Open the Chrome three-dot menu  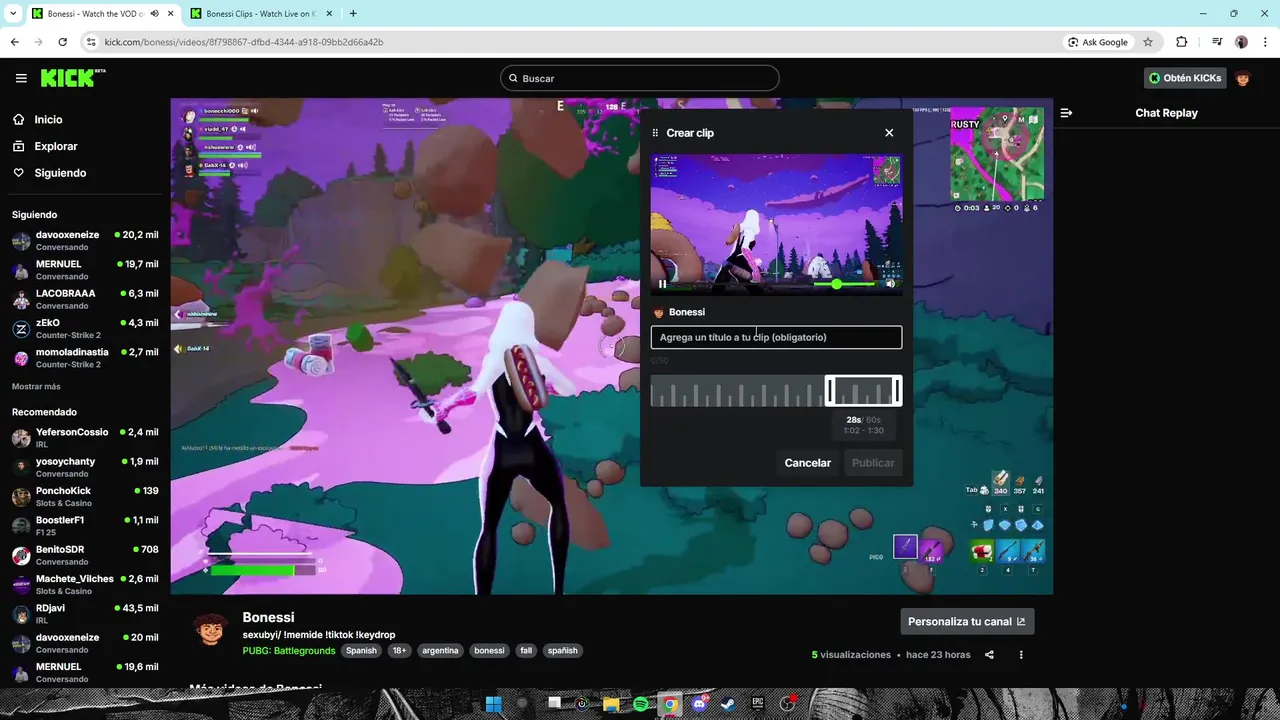[1265, 42]
